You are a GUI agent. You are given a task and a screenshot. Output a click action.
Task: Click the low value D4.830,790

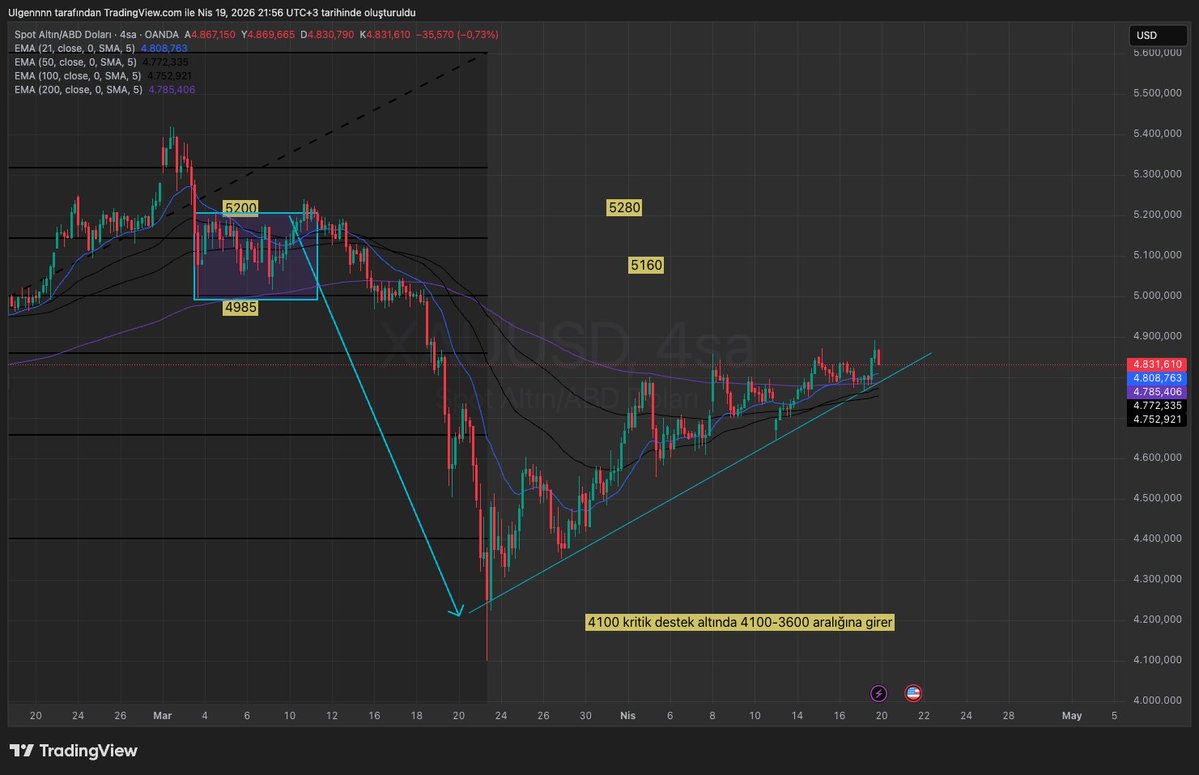pos(327,34)
